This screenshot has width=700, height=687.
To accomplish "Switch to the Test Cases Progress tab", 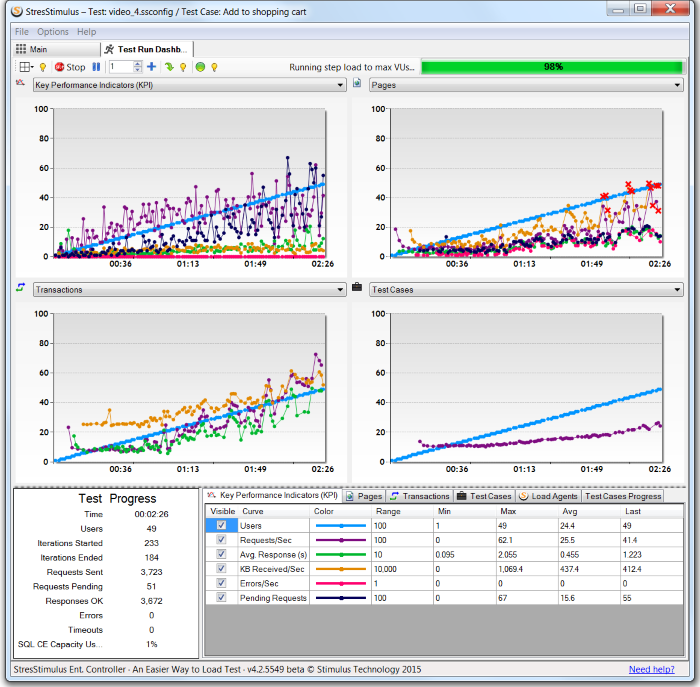I will point(623,496).
